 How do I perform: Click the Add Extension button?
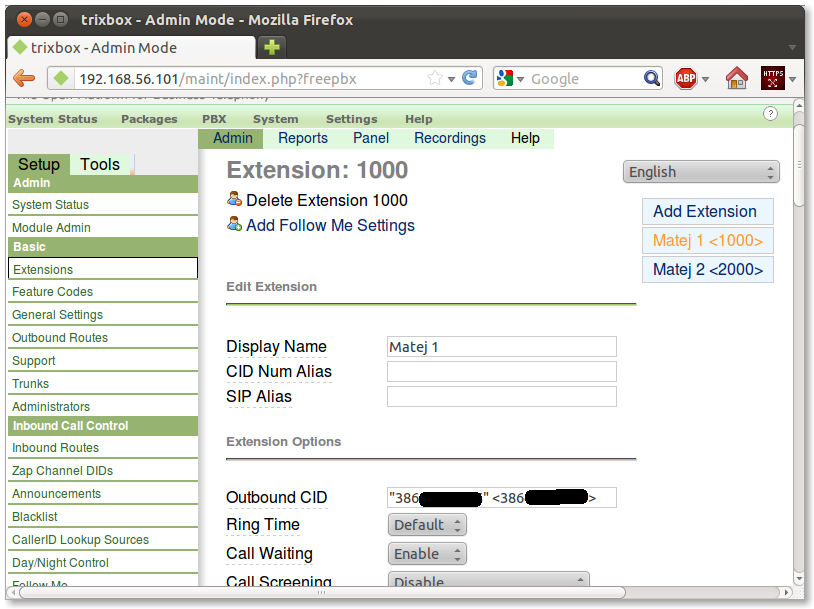[x=705, y=211]
